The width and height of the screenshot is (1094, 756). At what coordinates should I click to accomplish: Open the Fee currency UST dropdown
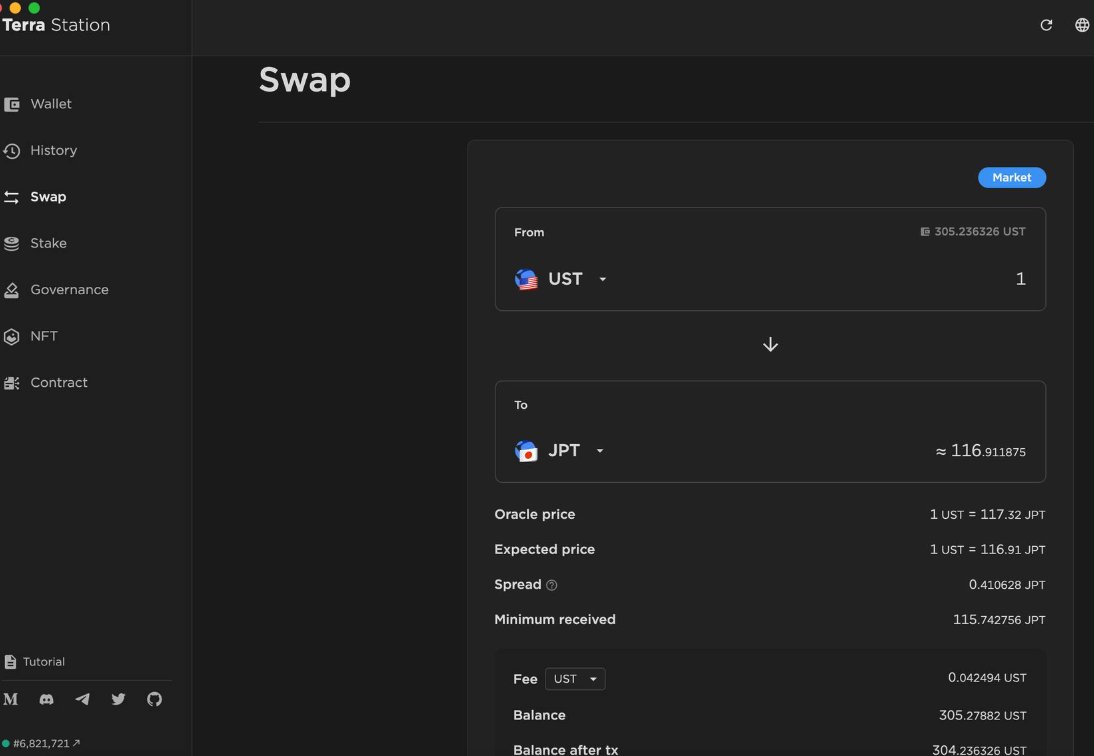coord(575,679)
